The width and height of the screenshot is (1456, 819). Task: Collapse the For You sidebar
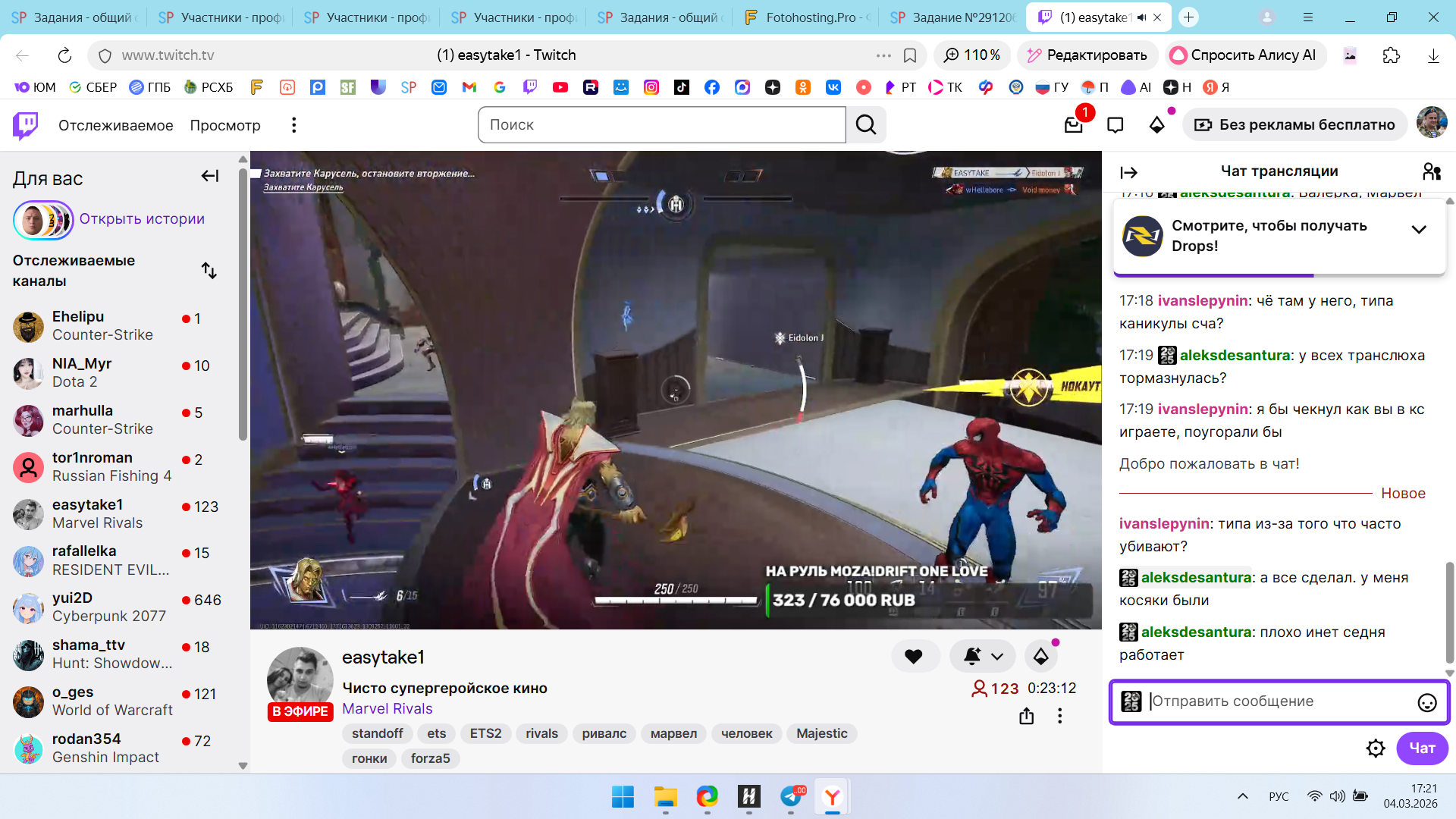[210, 177]
